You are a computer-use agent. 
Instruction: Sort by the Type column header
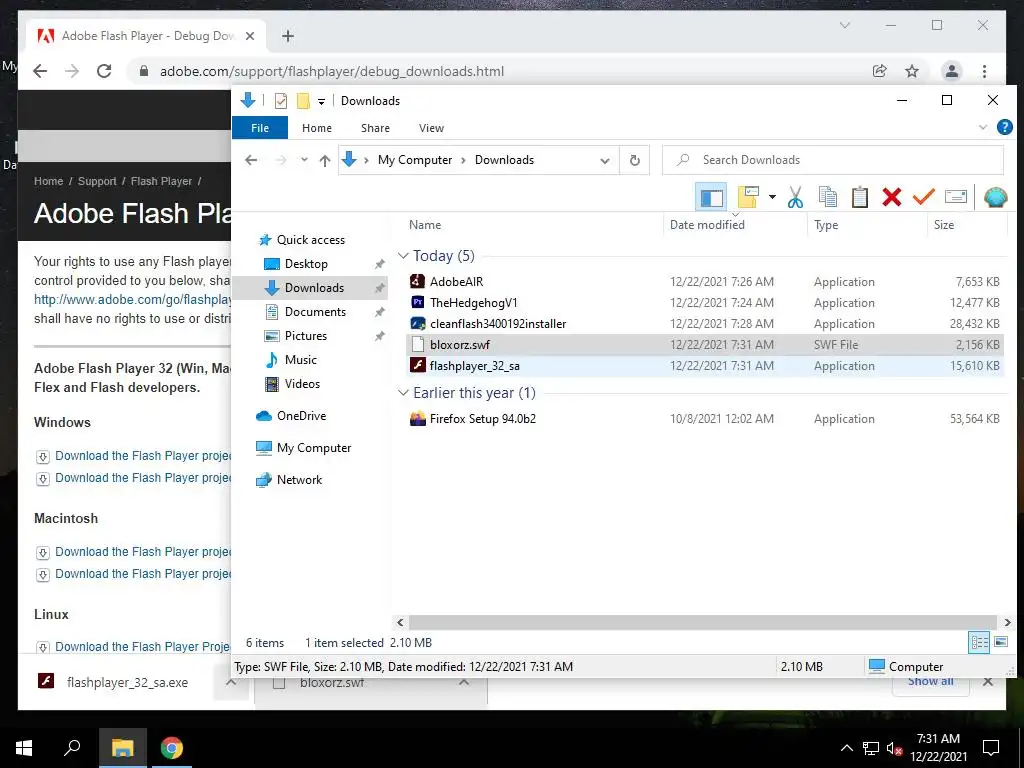[825, 225]
